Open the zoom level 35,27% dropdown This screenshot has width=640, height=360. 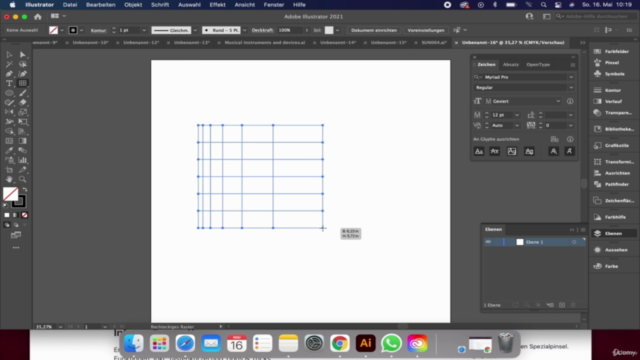pos(60,327)
